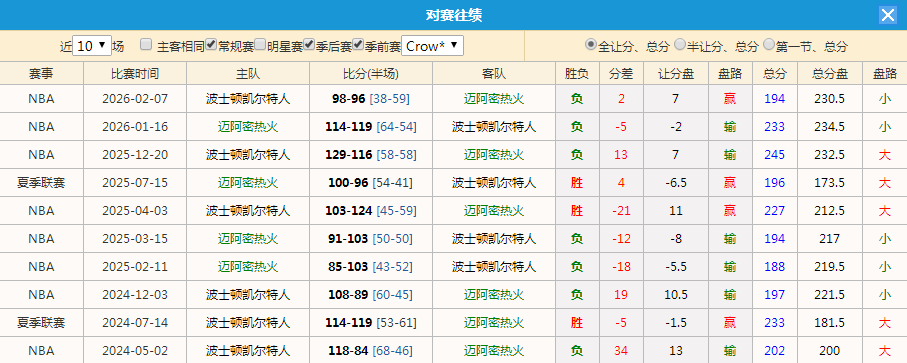Click the 比赛时间 column header
907x363 pixels.
pos(135,73)
